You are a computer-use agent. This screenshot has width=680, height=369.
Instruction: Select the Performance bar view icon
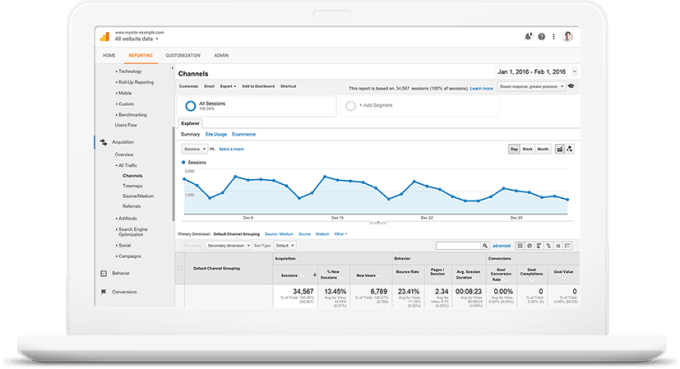click(539, 246)
